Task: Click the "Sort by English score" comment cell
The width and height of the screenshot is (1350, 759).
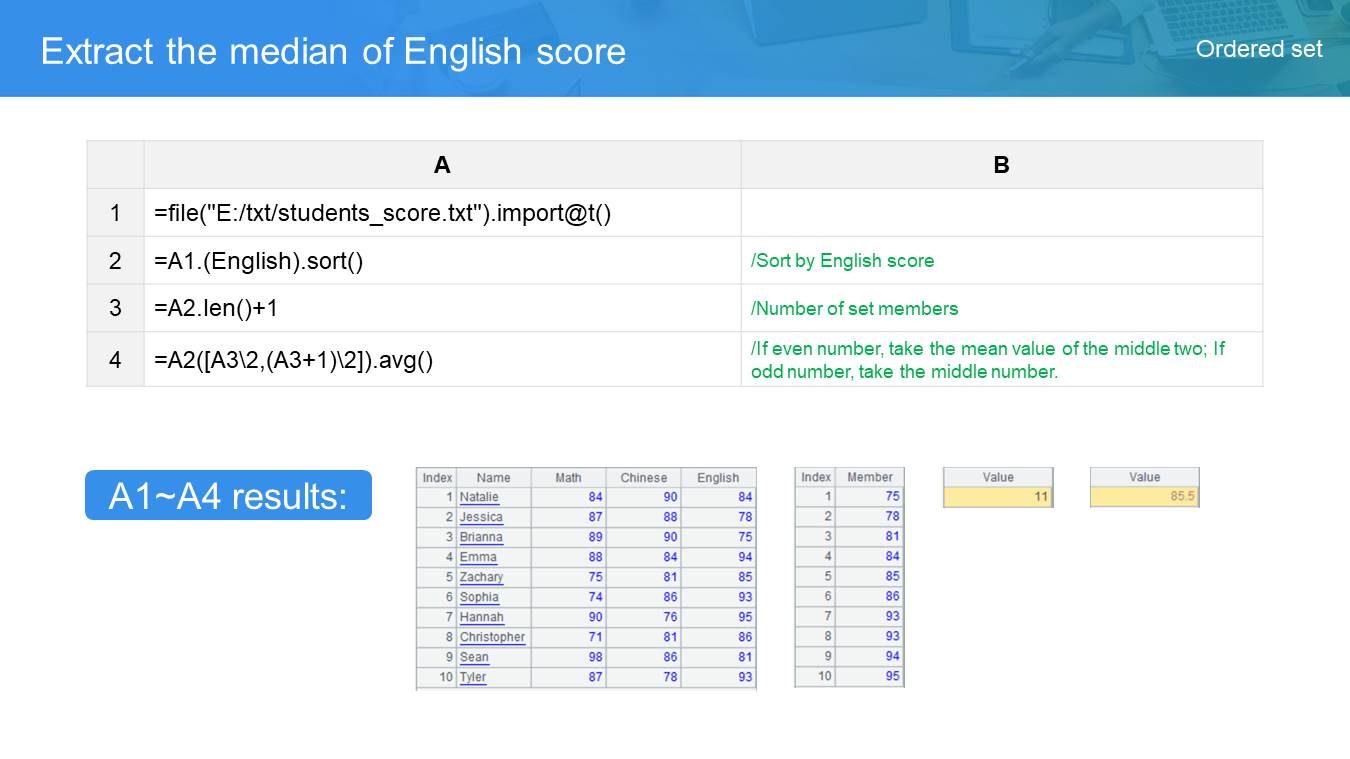Action: click(x=1001, y=261)
